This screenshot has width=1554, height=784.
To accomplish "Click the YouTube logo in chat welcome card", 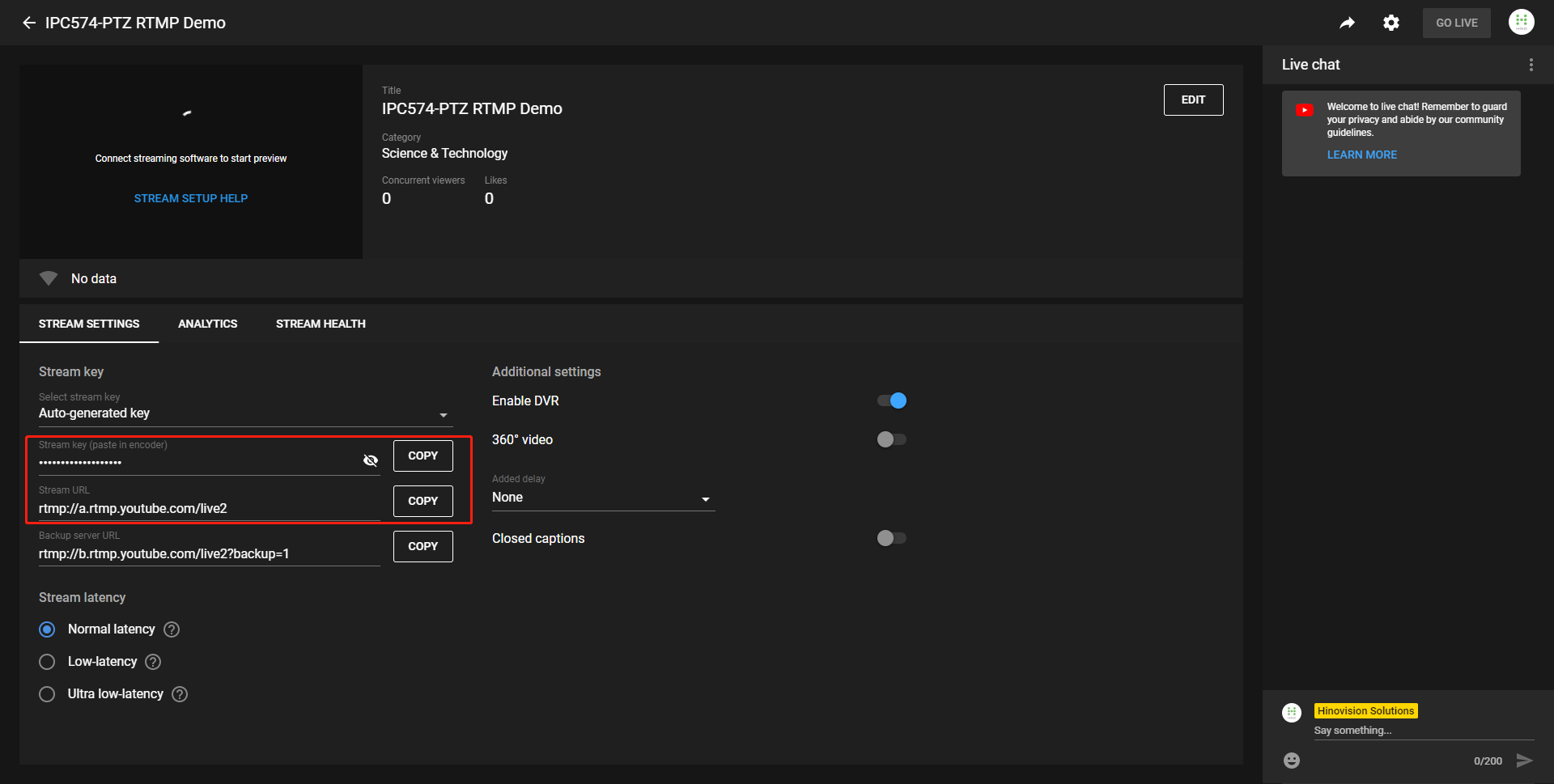I will (x=1304, y=110).
